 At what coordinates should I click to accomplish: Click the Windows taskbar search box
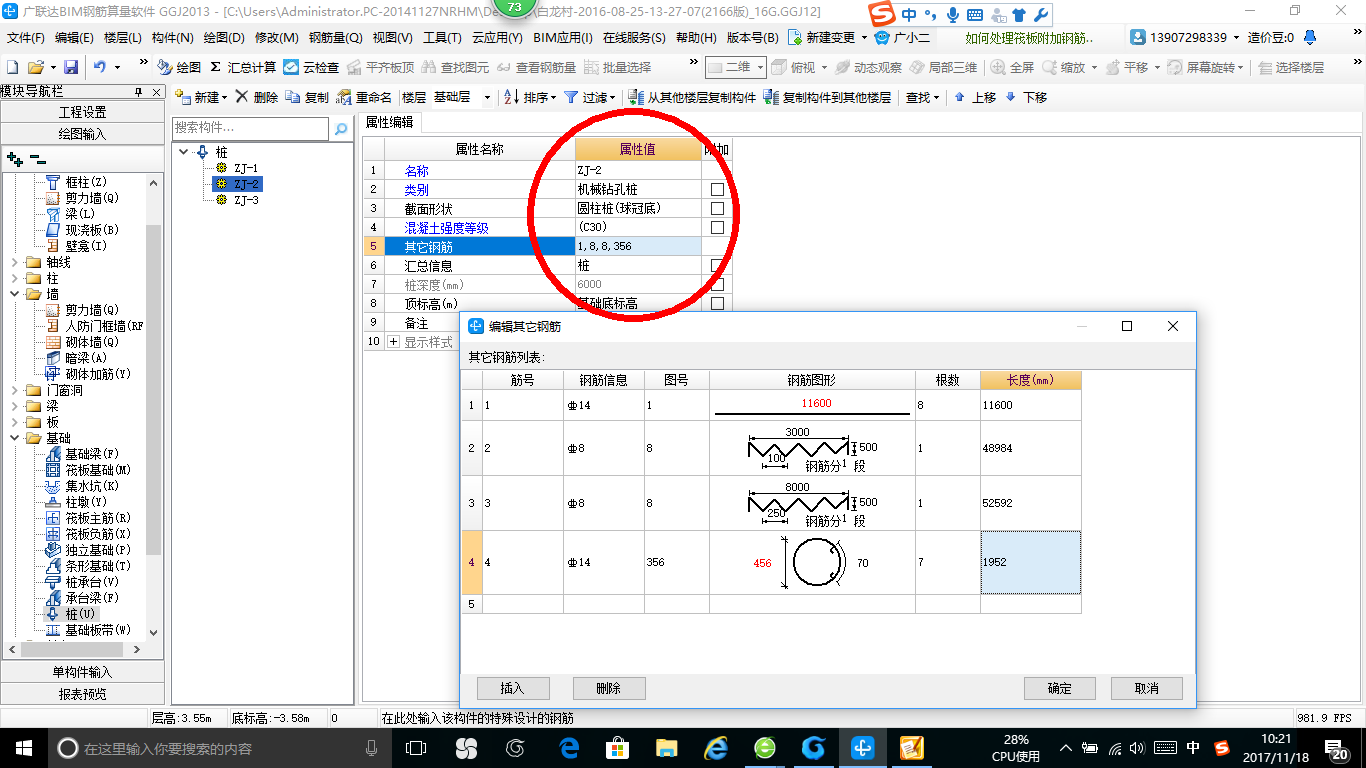(x=220, y=747)
